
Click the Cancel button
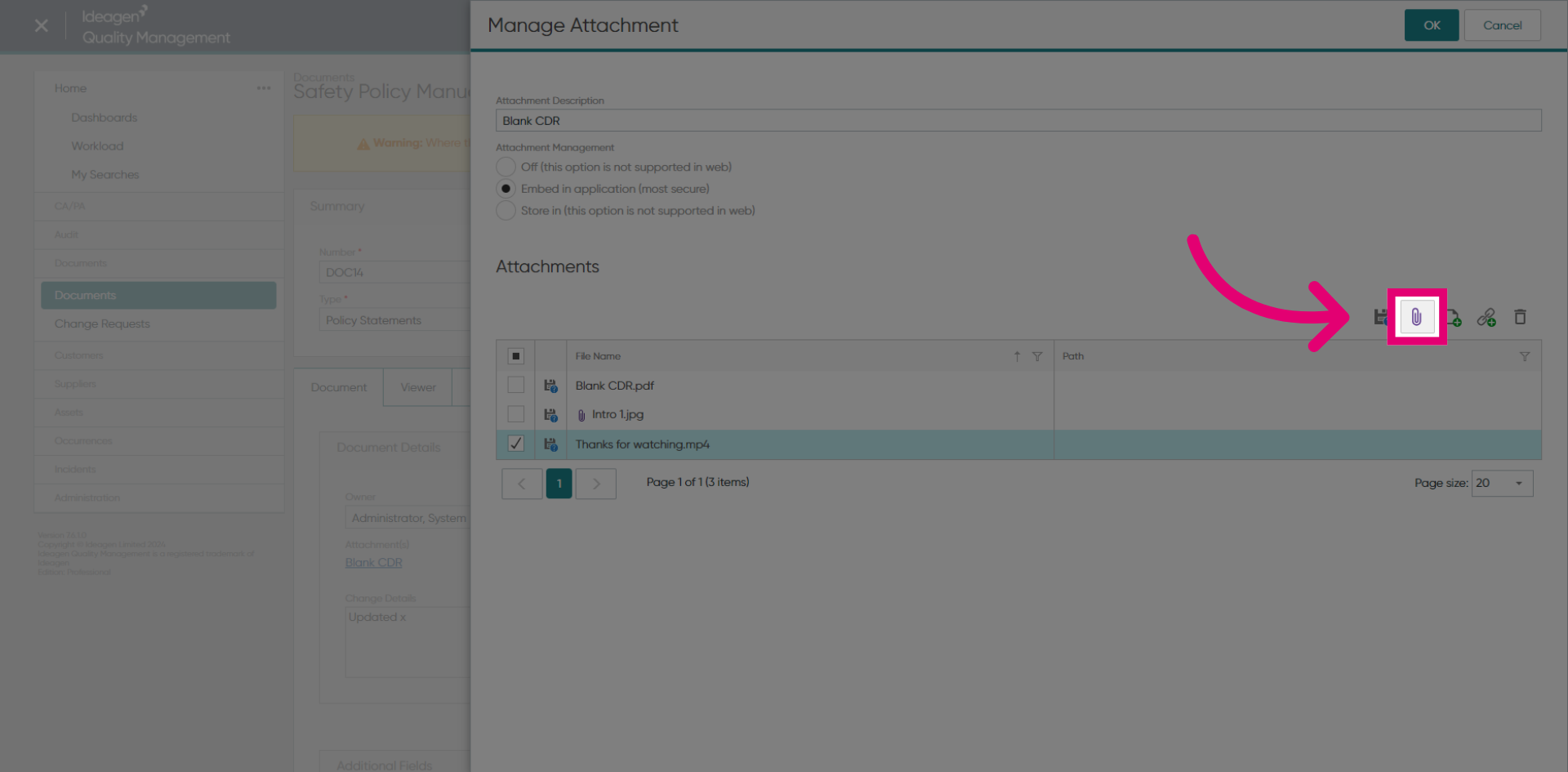click(x=1503, y=25)
